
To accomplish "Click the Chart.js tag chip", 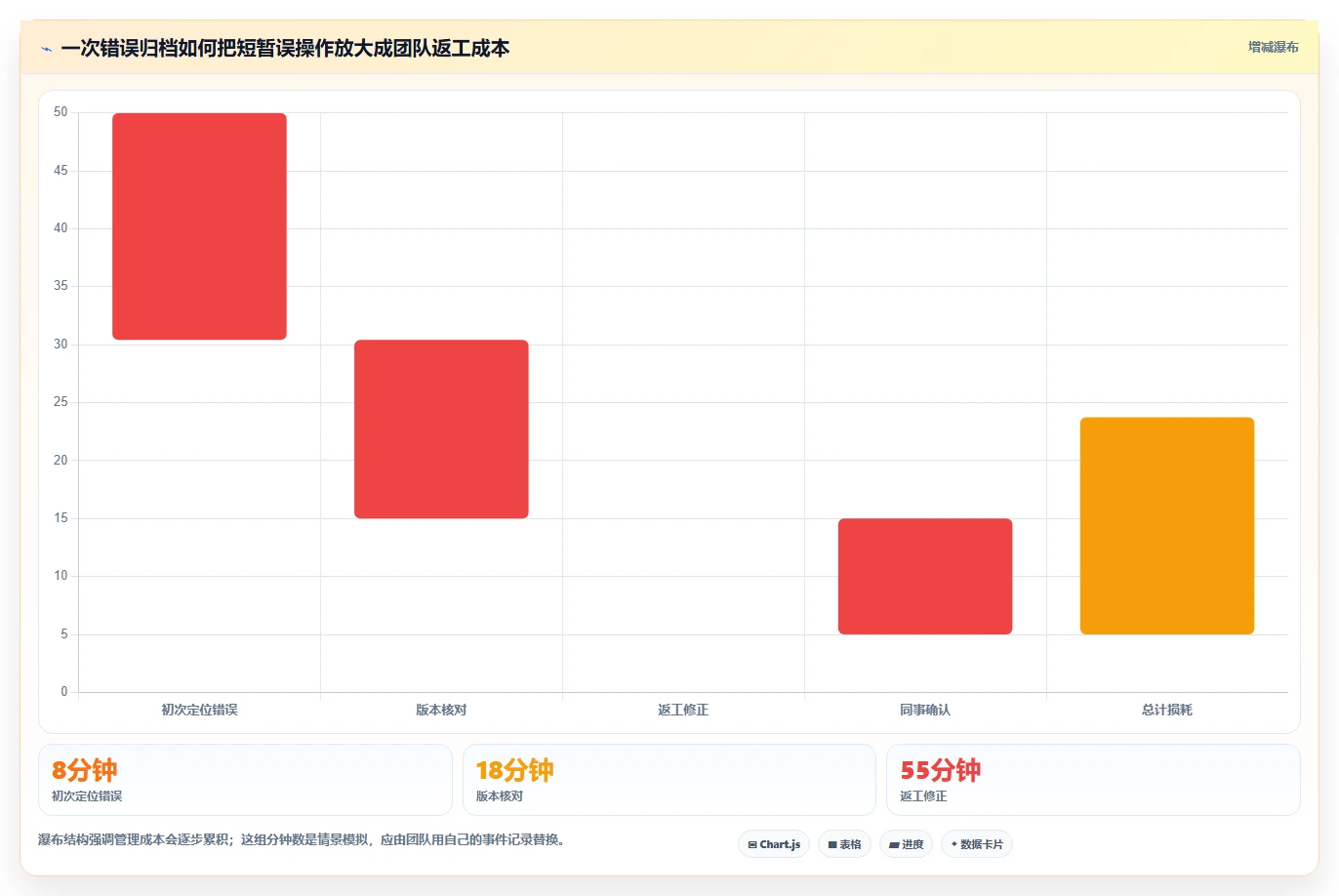I will 774,844.
